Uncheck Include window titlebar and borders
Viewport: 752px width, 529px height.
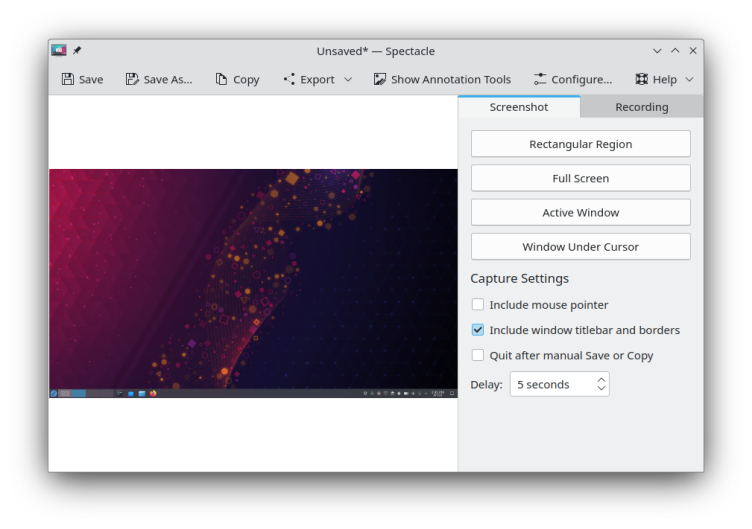click(x=478, y=330)
